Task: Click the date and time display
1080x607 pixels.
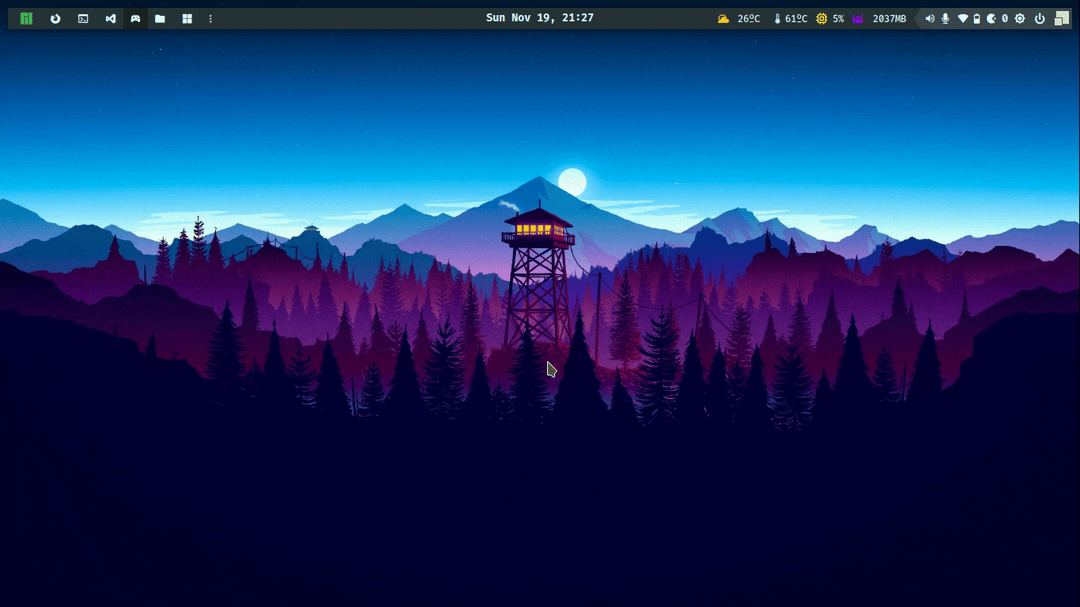Action: pos(539,18)
